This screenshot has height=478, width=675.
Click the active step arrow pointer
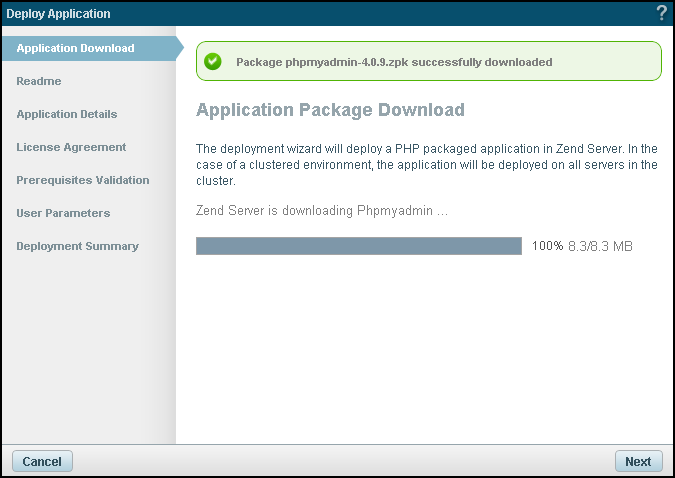pos(179,48)
